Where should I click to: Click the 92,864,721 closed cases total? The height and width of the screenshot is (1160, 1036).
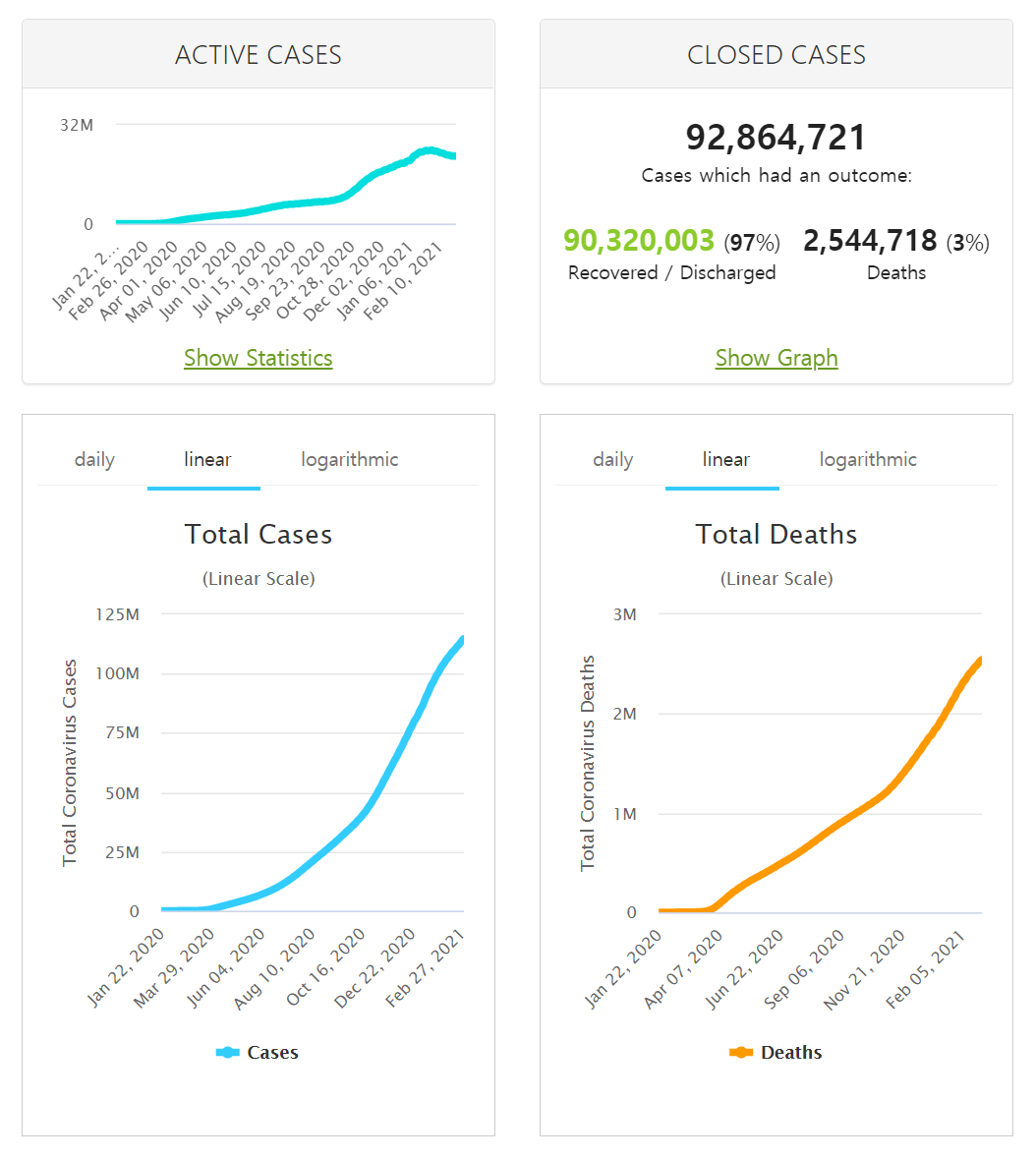[776, 138]
